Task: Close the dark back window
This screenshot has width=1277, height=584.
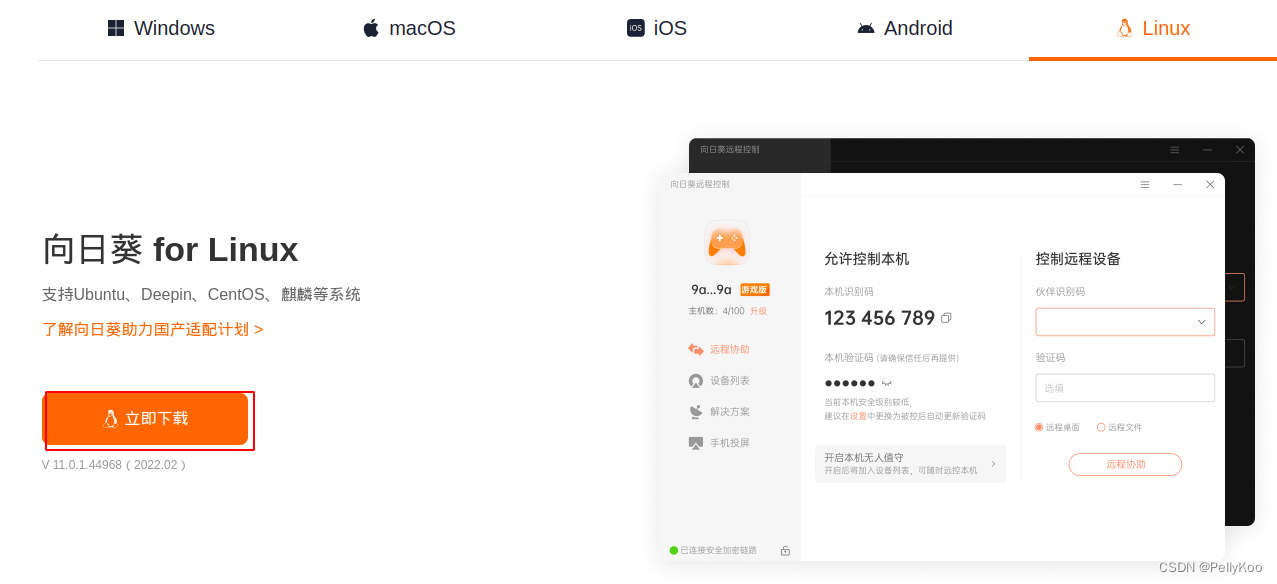Action: pyautogui.click(x=1240, y=149)
